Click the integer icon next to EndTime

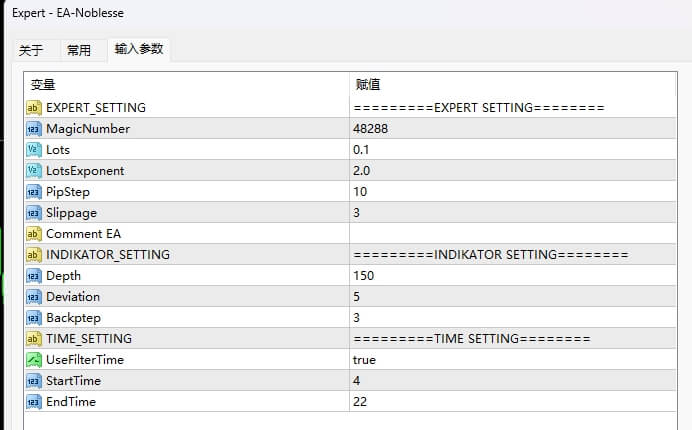pos(34,402)
